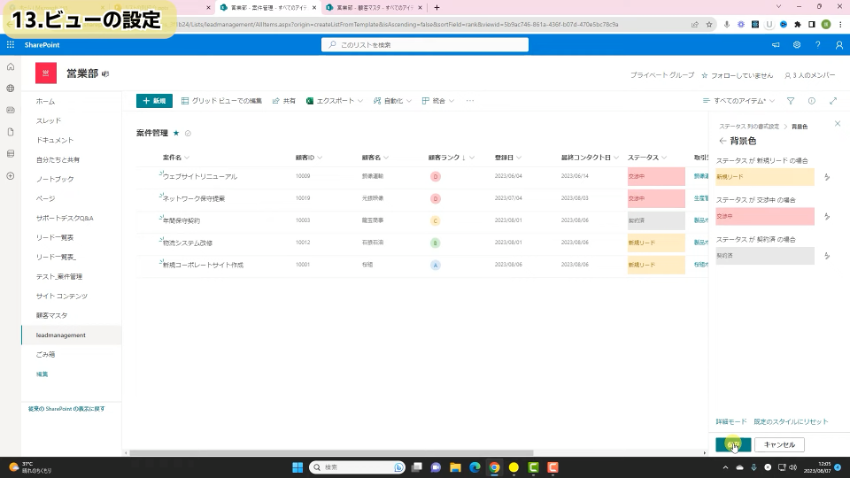The height and width of the screenshot is (478, 850).
Task: Go to 顧客マスタ in side navigation
Action: (53, 315)
